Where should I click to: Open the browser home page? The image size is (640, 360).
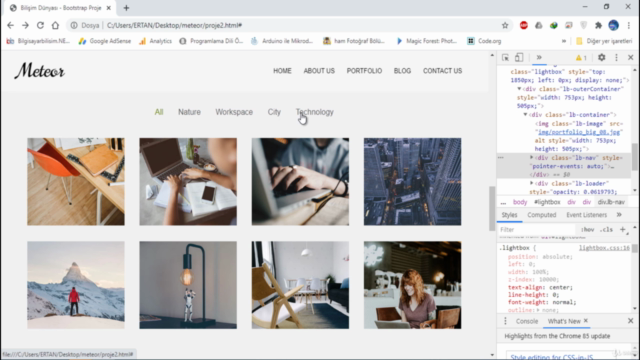(x=55, y=25)
